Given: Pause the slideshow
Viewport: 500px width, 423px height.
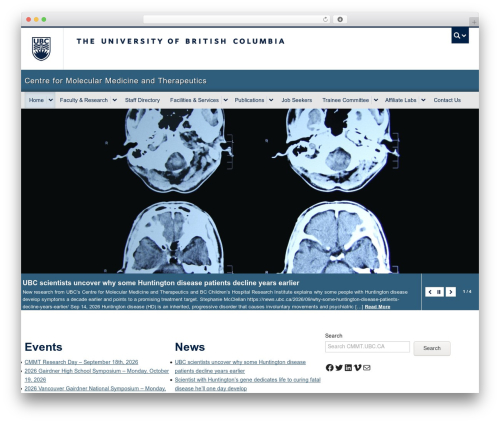Looking at the screenshot, I should (x=439, y=292).
